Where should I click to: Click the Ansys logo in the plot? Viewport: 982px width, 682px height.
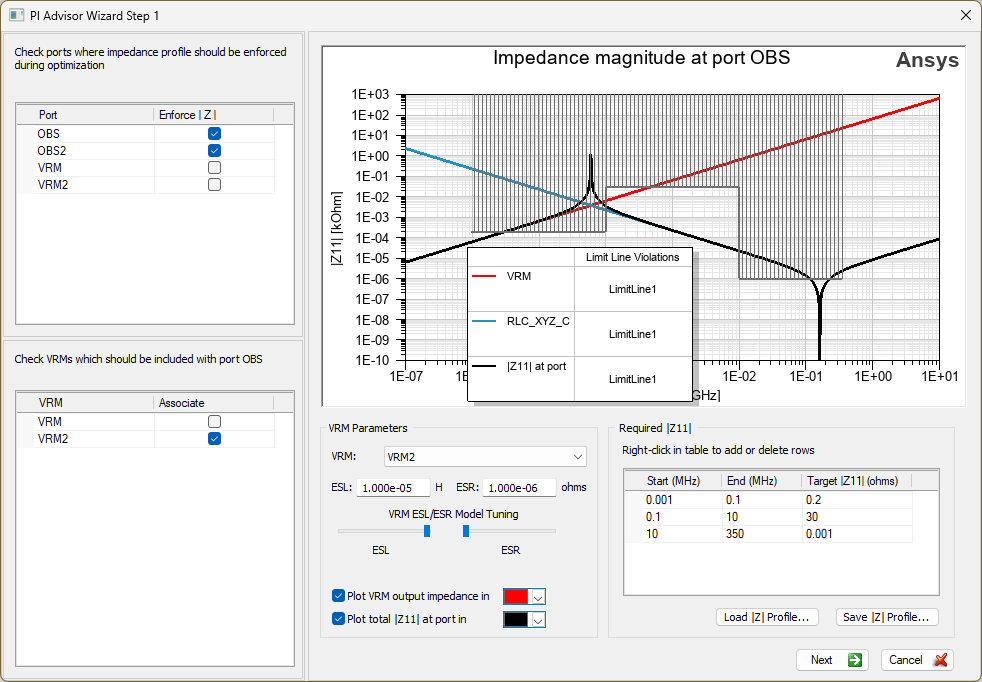(x=926, y=60)
